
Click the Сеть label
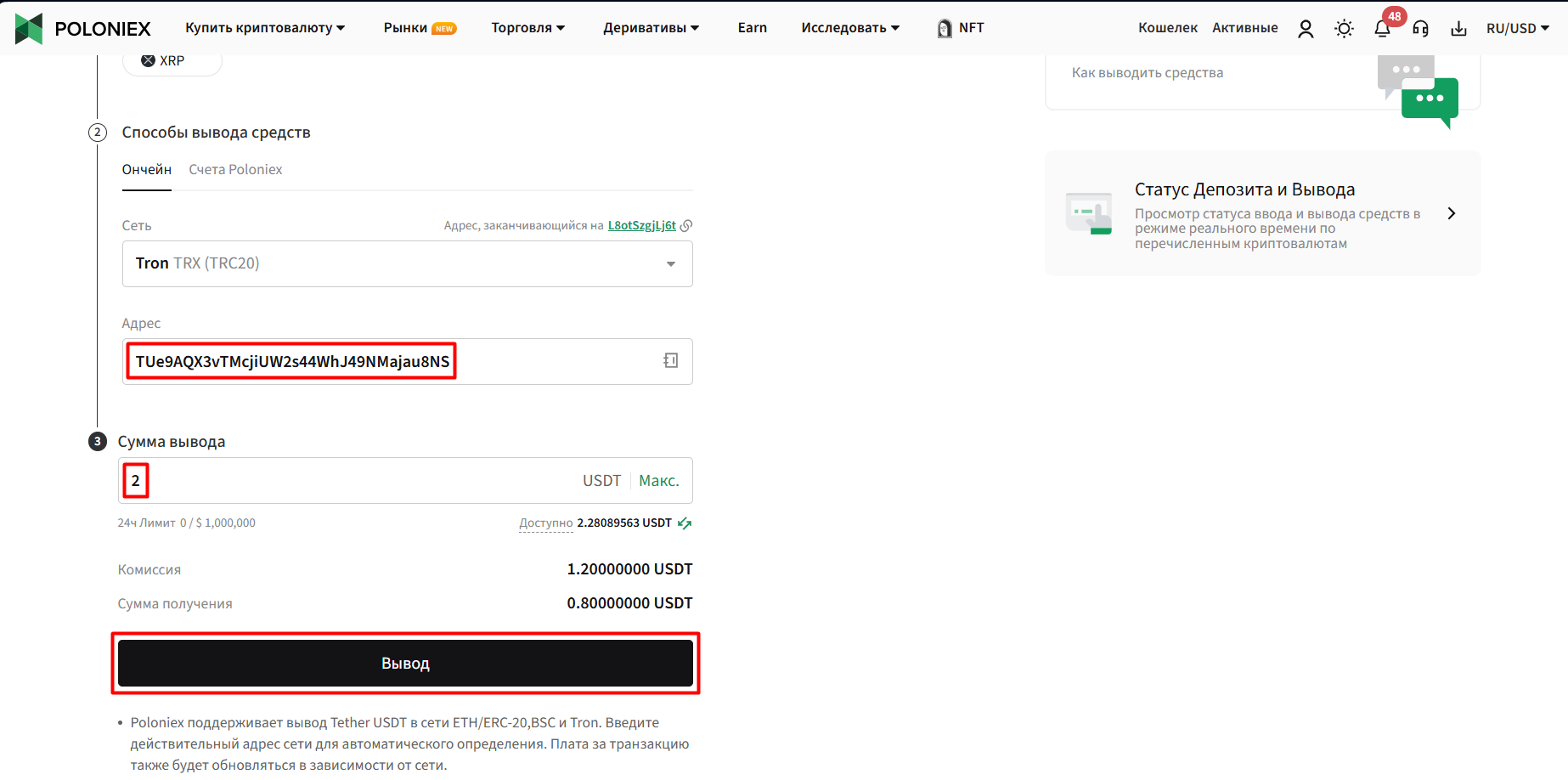tap(137, 226)
